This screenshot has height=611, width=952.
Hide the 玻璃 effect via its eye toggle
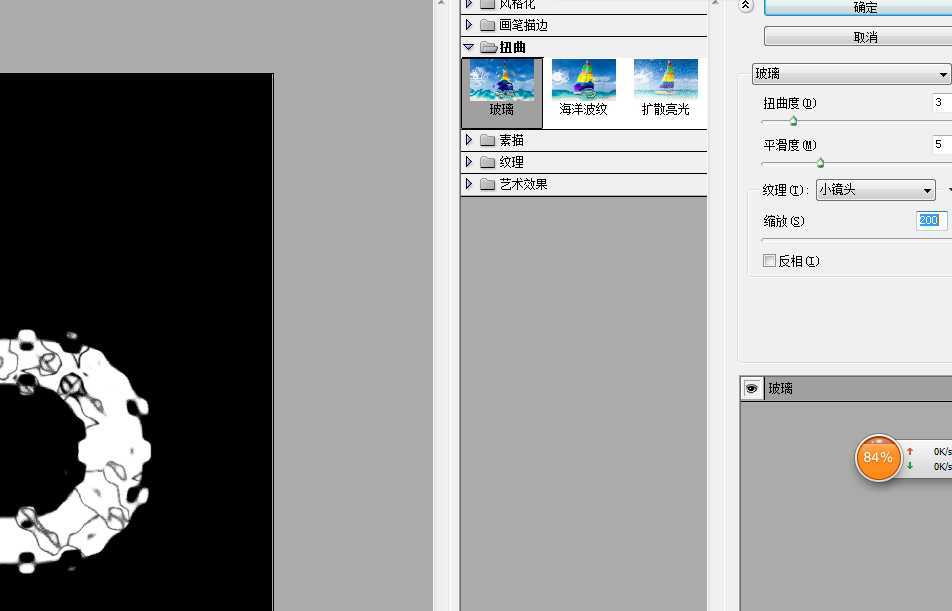point(751,388)
